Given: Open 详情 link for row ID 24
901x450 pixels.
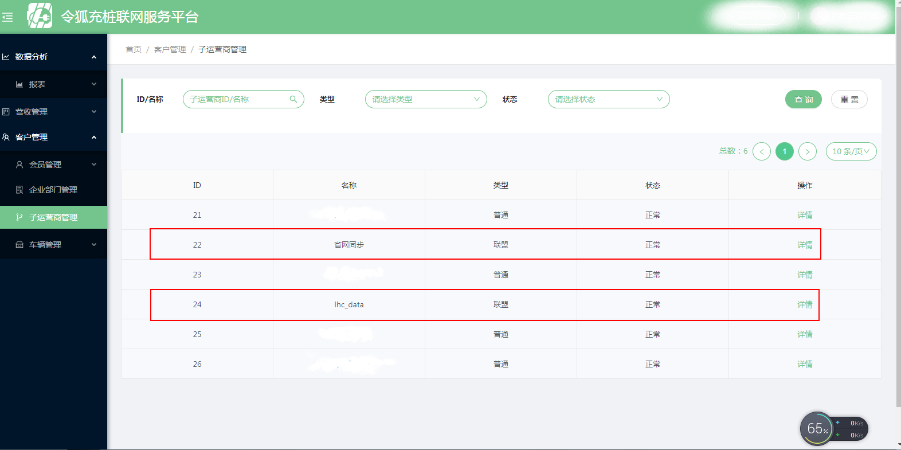Looking at the screenshot, I should point(804,303).
